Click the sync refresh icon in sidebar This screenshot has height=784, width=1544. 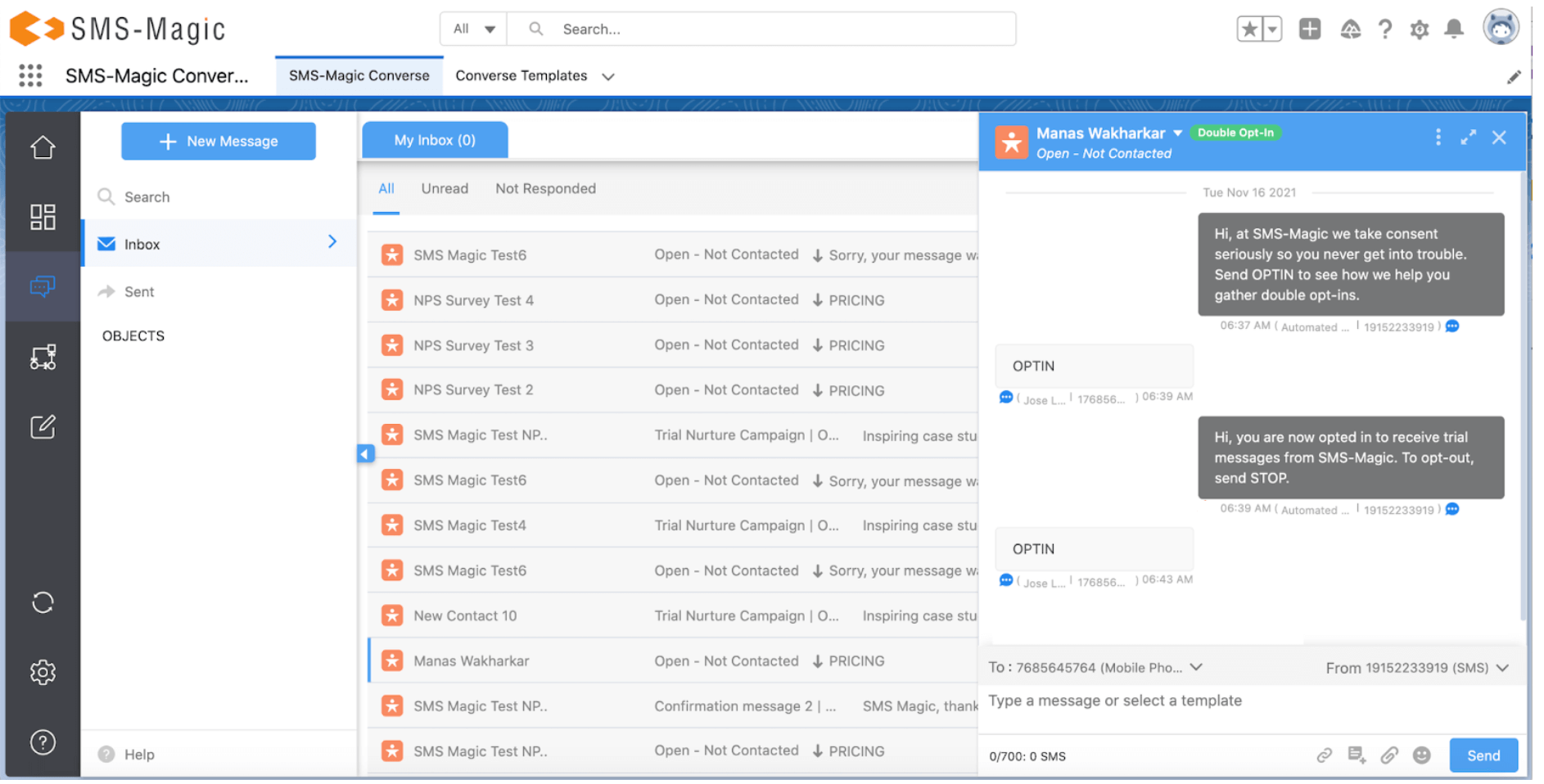[x=43, y=603]
